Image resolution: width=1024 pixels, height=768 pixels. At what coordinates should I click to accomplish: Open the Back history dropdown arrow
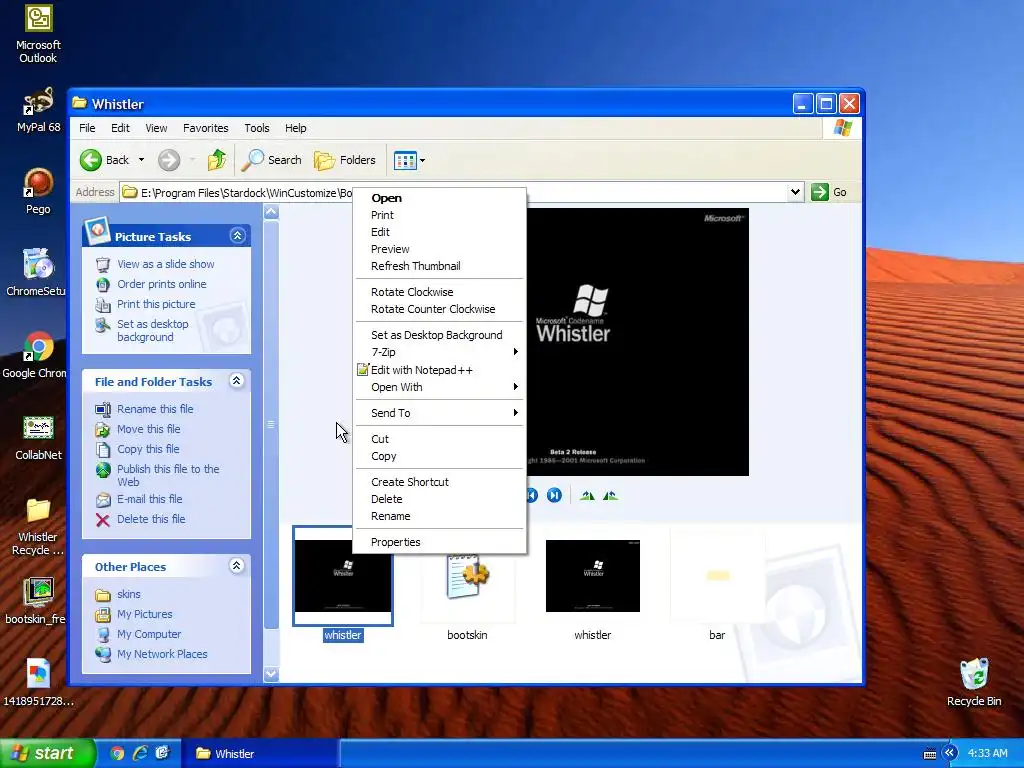(x=141, y=160)
